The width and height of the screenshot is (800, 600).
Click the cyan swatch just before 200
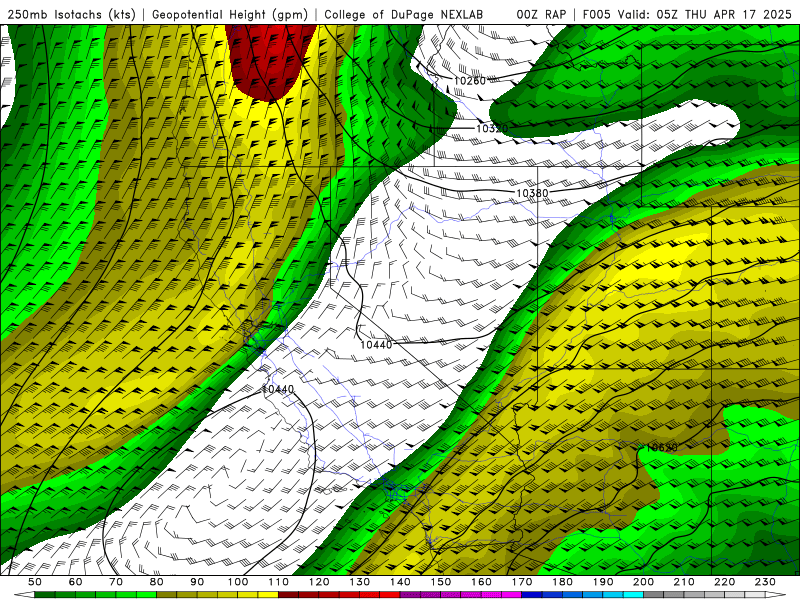(x=633, y=595)
